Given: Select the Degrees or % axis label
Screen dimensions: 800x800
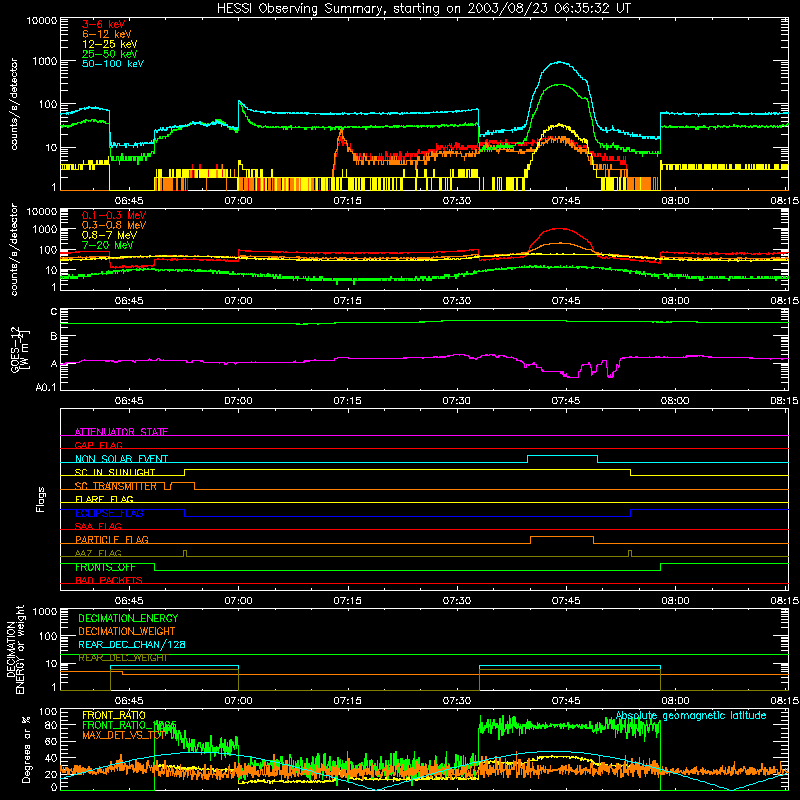Looking at the screenshot, I should (26, 749).
